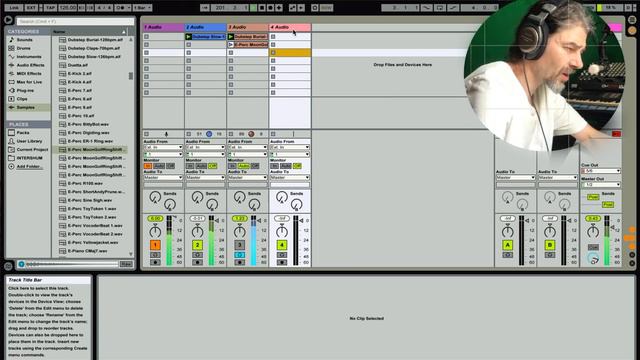Toggle return track B activator
Image resolution: width=640 pixels, height=360 pixels.
point(550,245)
